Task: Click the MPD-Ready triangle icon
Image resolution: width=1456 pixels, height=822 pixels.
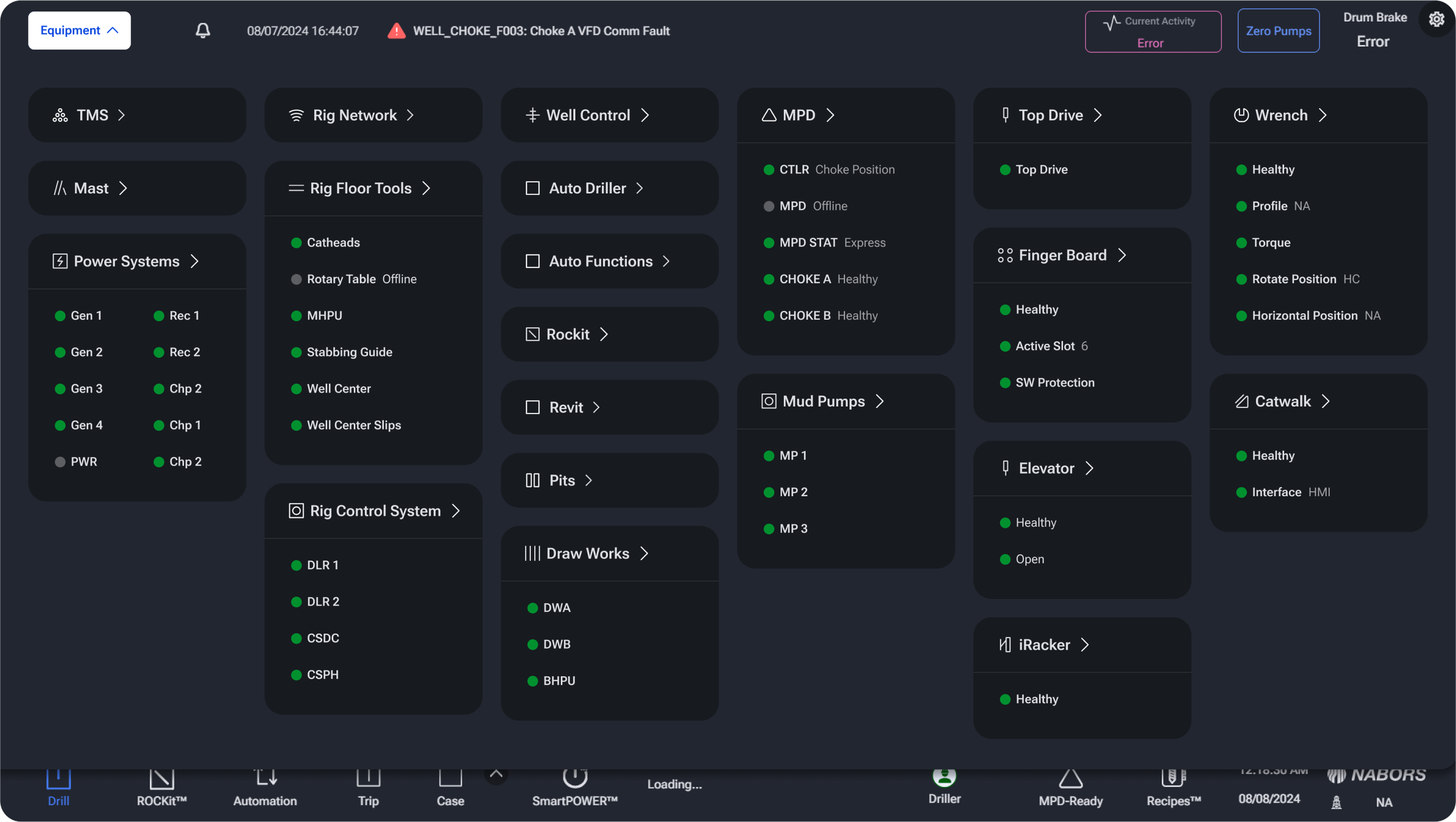Action: 1070,779
